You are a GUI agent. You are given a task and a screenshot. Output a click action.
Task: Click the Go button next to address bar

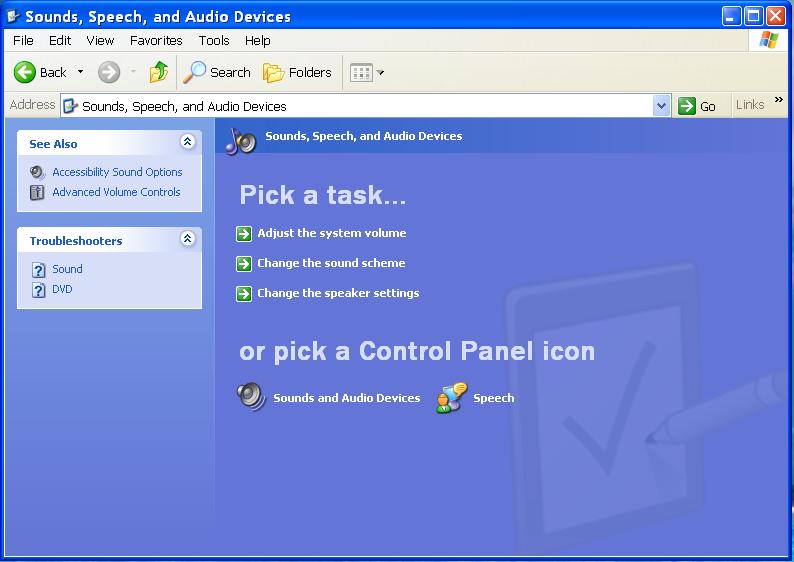[698, 106]
